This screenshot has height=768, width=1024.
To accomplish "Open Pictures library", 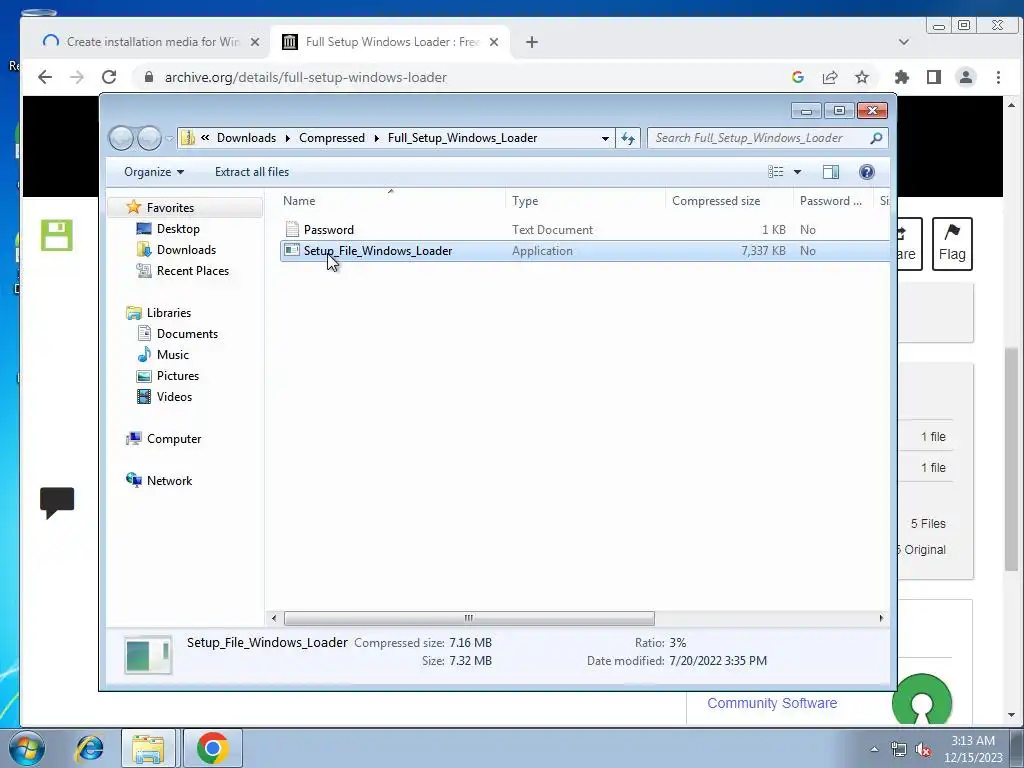I will click(x=178, y=376).
